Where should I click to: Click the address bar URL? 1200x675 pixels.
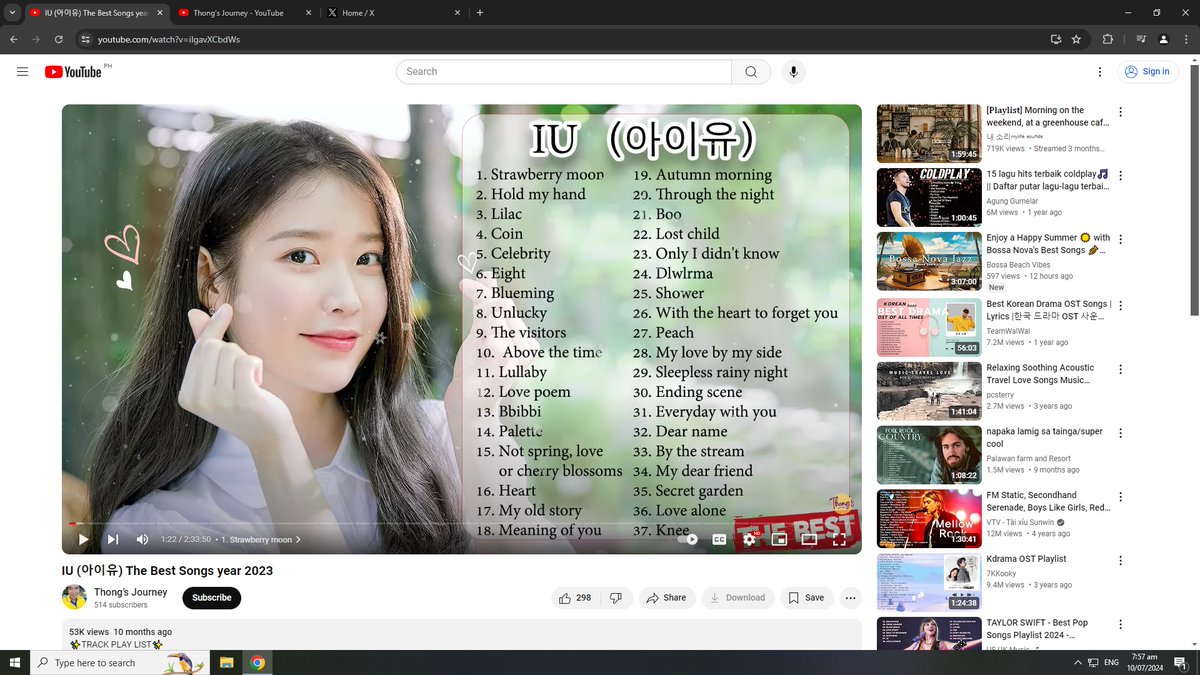(x=169, y=40)
